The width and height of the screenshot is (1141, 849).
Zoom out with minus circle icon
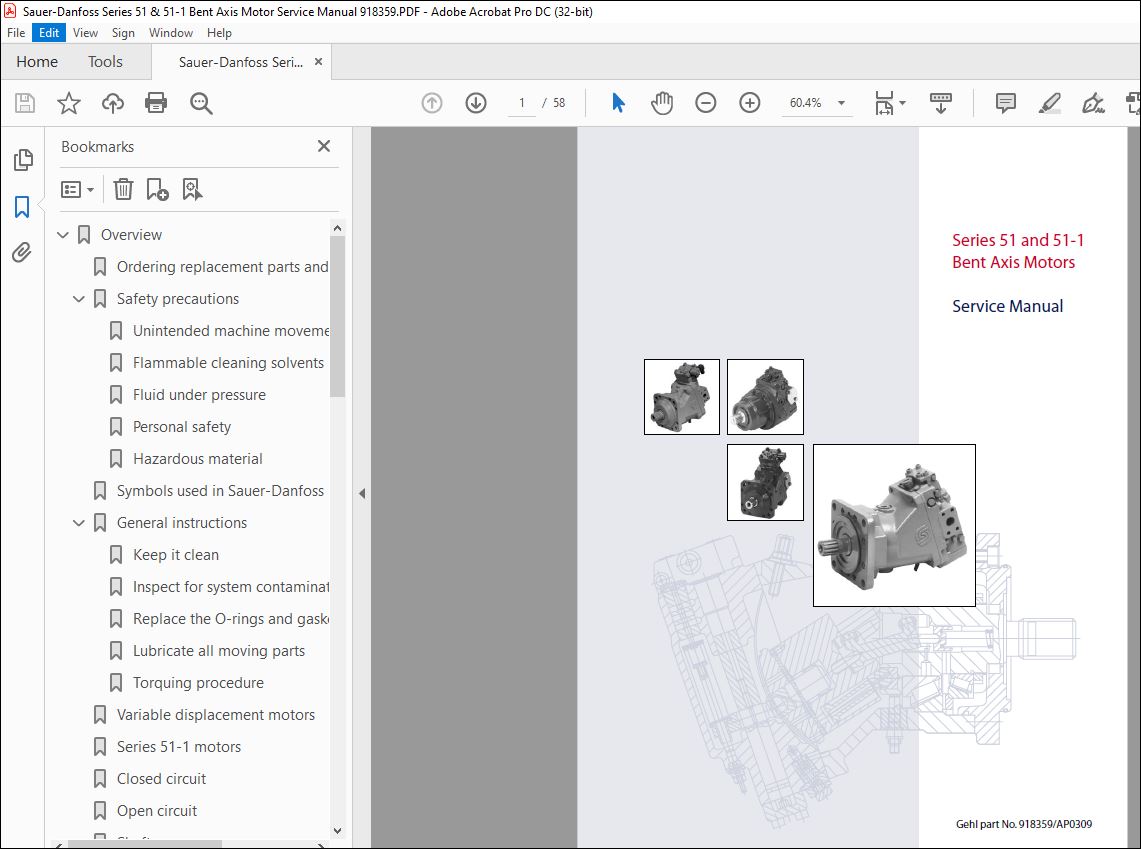coord(705,103)
